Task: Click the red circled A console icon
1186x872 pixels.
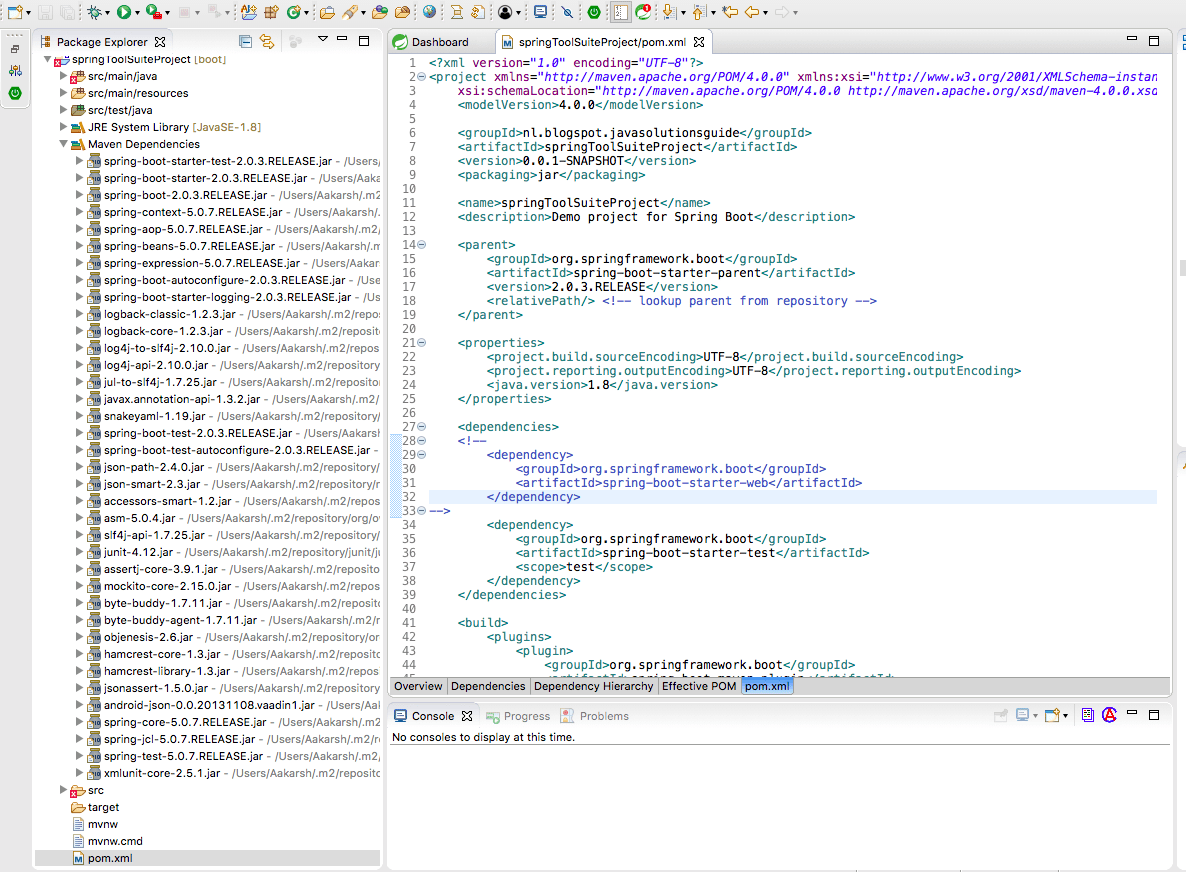Action: tap(1110, 715)
